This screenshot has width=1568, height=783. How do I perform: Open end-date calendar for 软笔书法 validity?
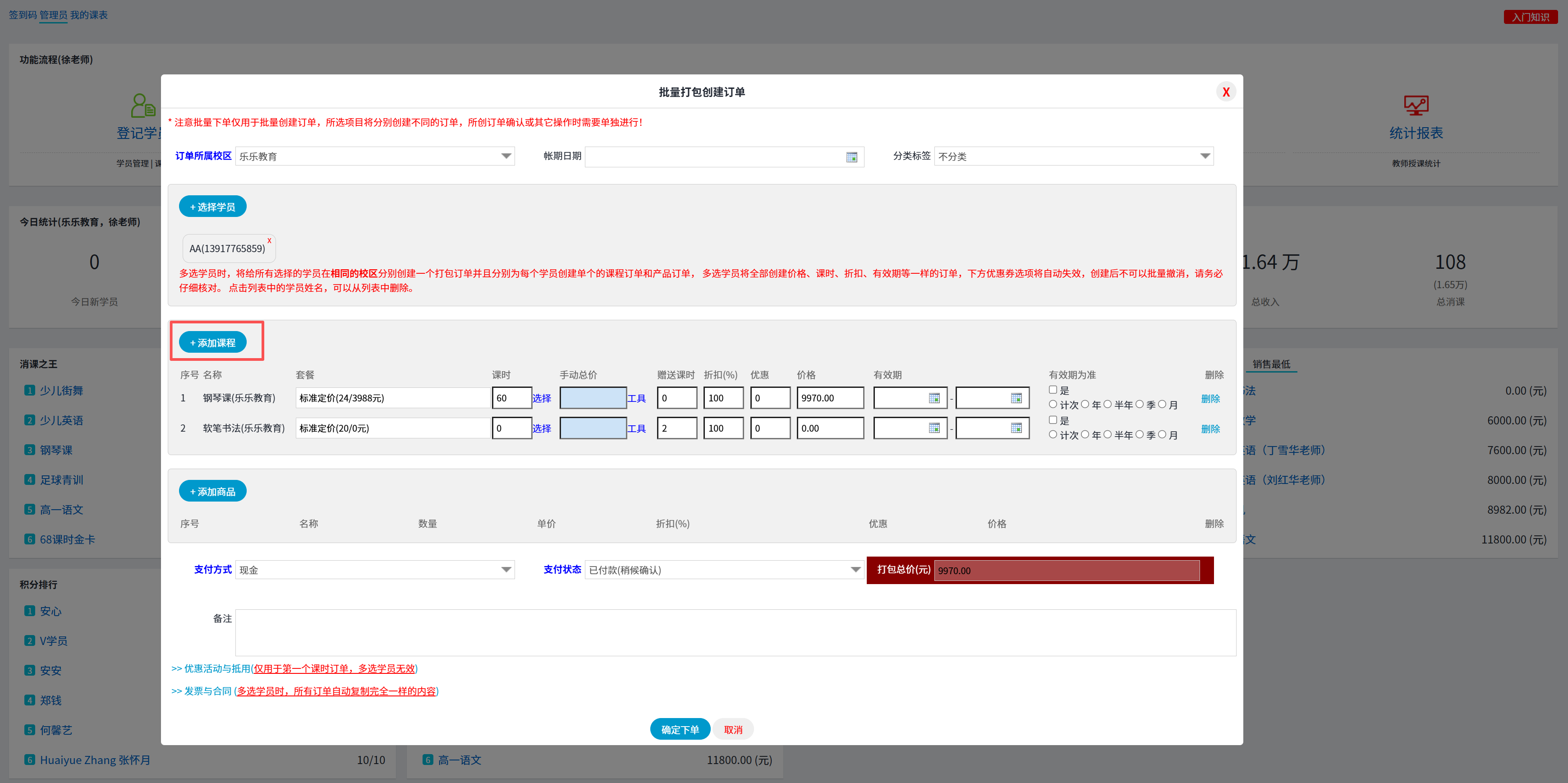(1016, 428)
